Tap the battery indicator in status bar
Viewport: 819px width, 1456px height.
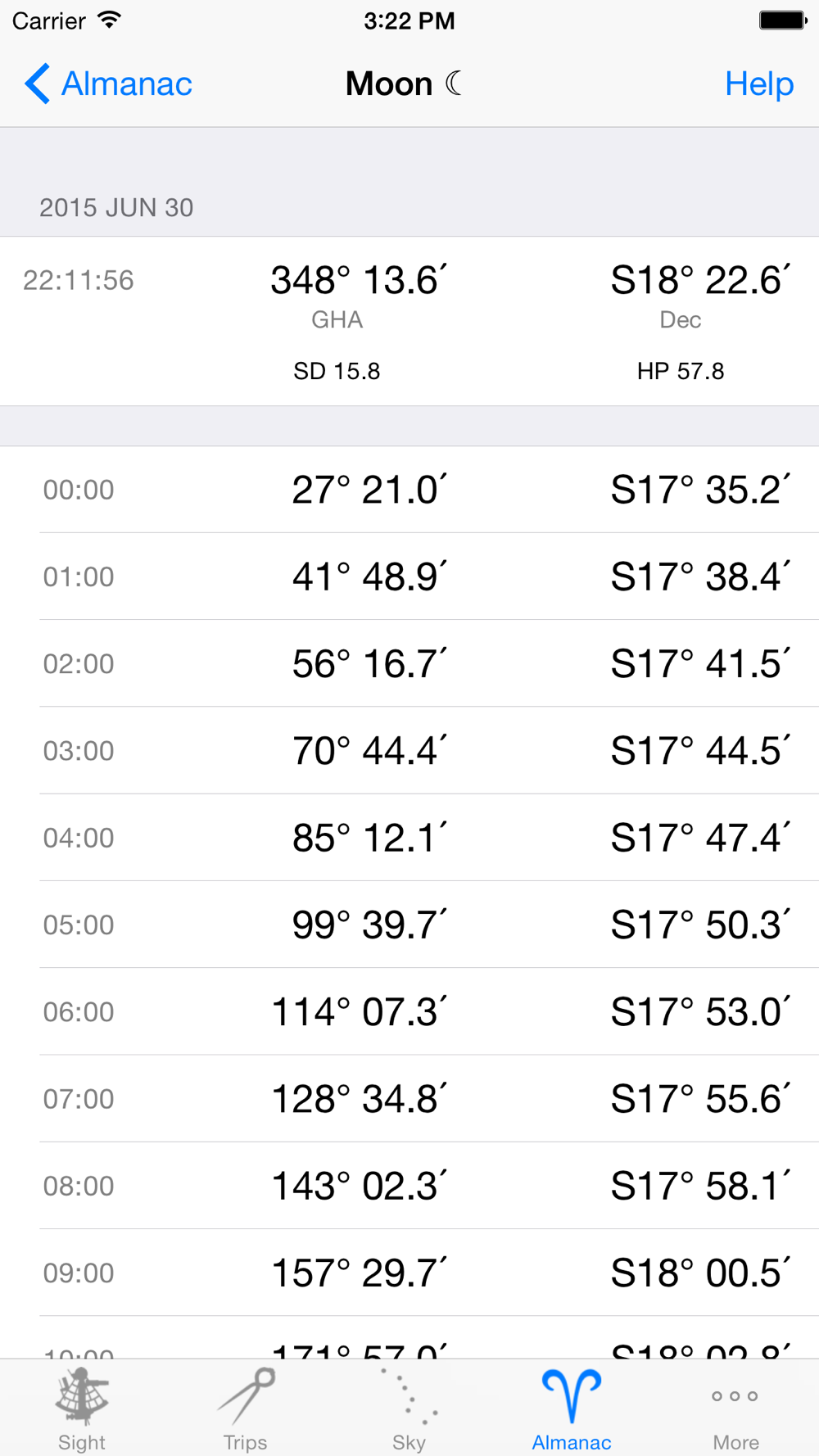[783, 20]
